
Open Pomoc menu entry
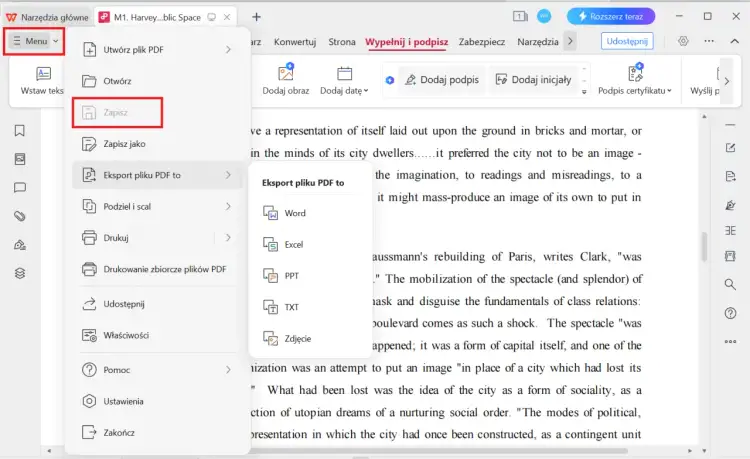pos(157,370)
